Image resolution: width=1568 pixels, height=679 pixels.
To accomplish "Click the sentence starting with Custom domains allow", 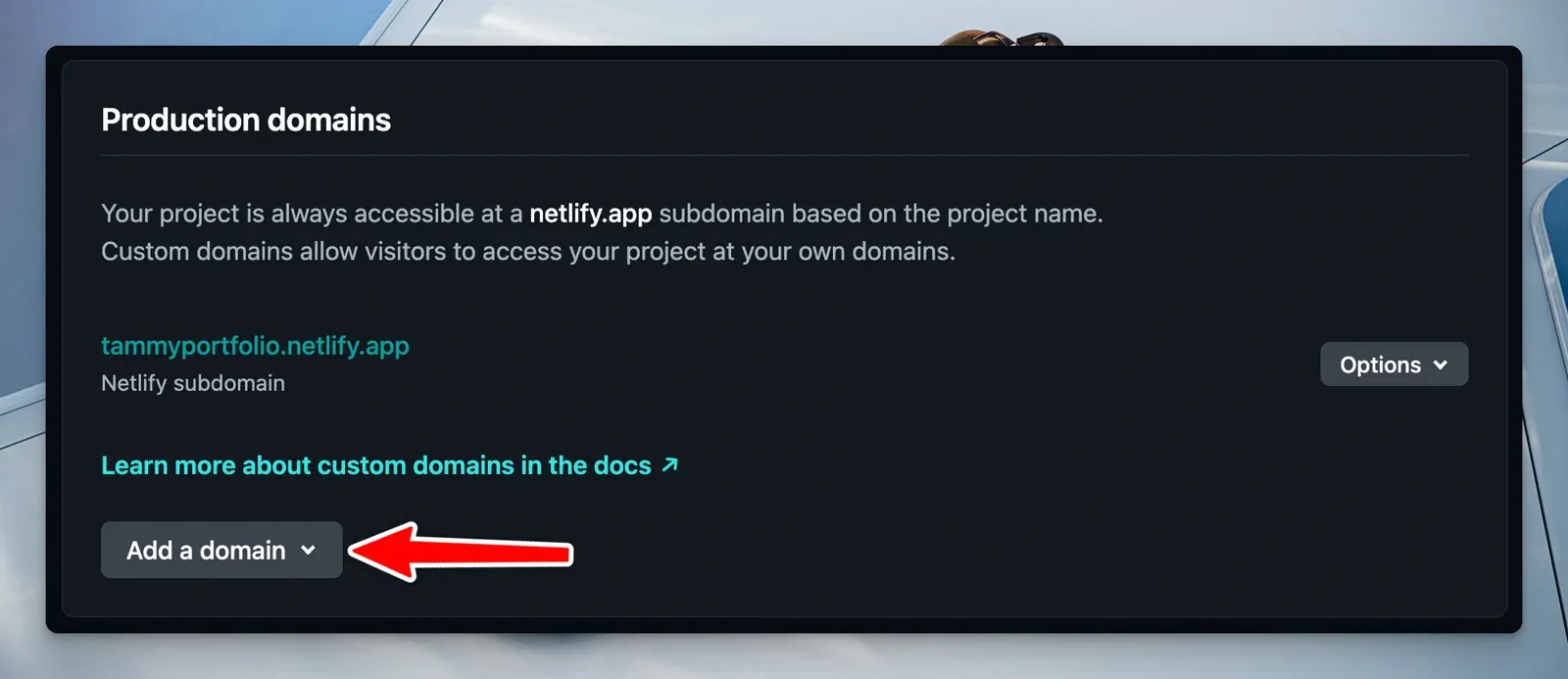I will click(x=527, y=252).
